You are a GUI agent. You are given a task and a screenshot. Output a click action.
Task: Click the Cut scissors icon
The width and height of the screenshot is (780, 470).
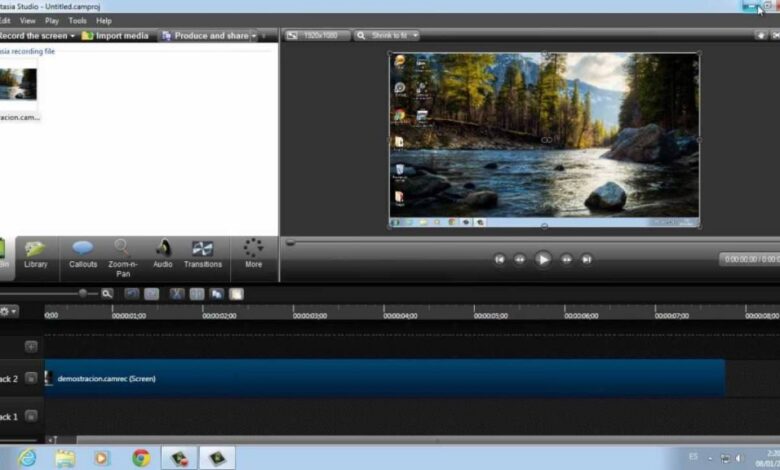[x=177, y=294]
